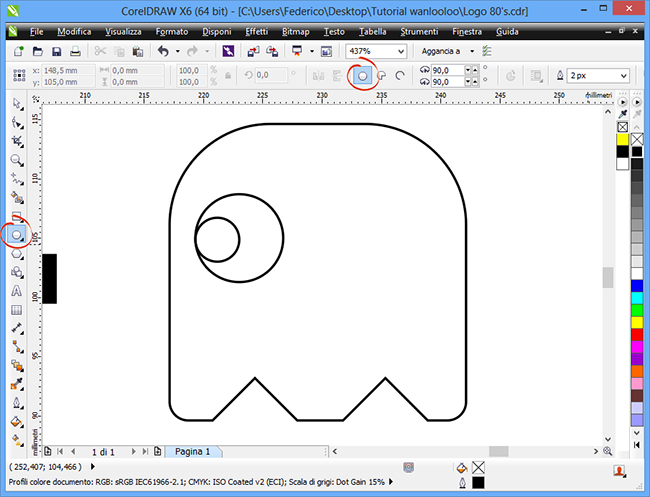650x497 pixels.
Task: Open the Effetti menu
Action: click(x=257, y=32)
